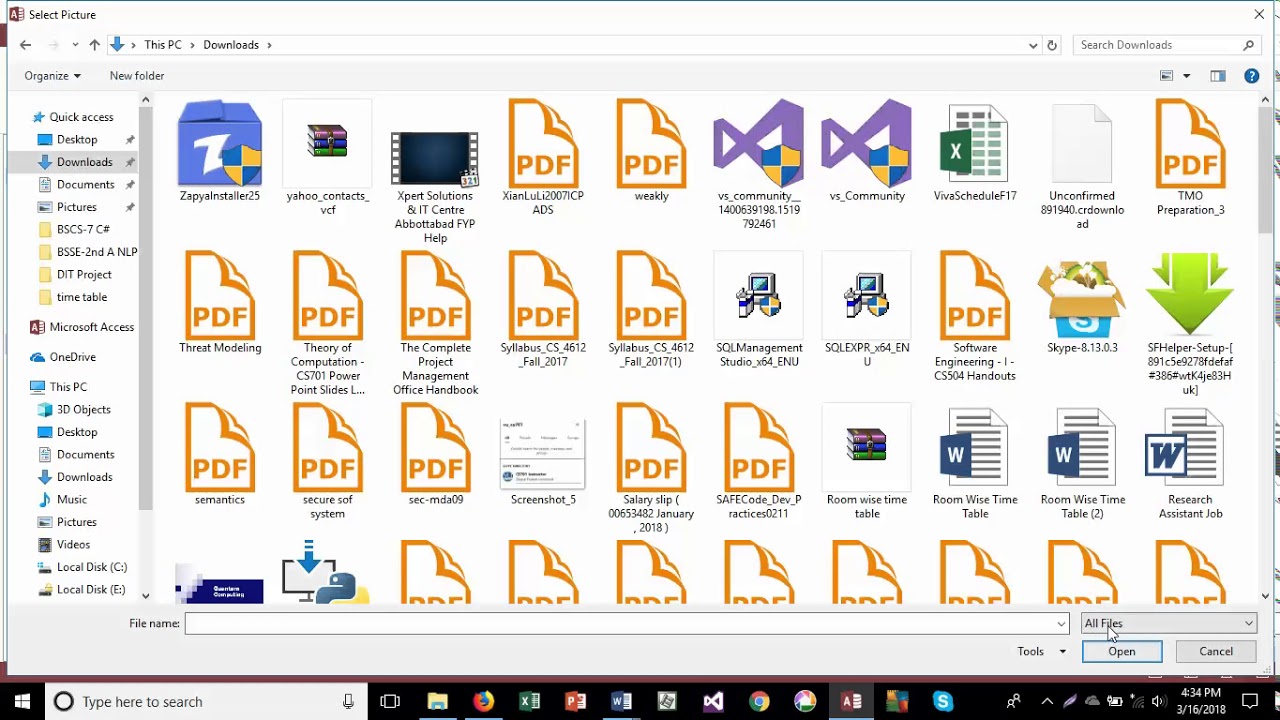Click the Cancel button
The height and width of the screenshot is (720, 1280).
coord(1216,651)
